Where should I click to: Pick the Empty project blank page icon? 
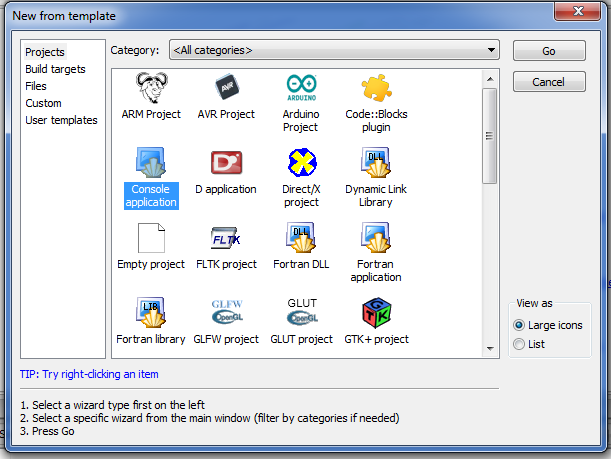pyautogui.click(x=151, y=238)
